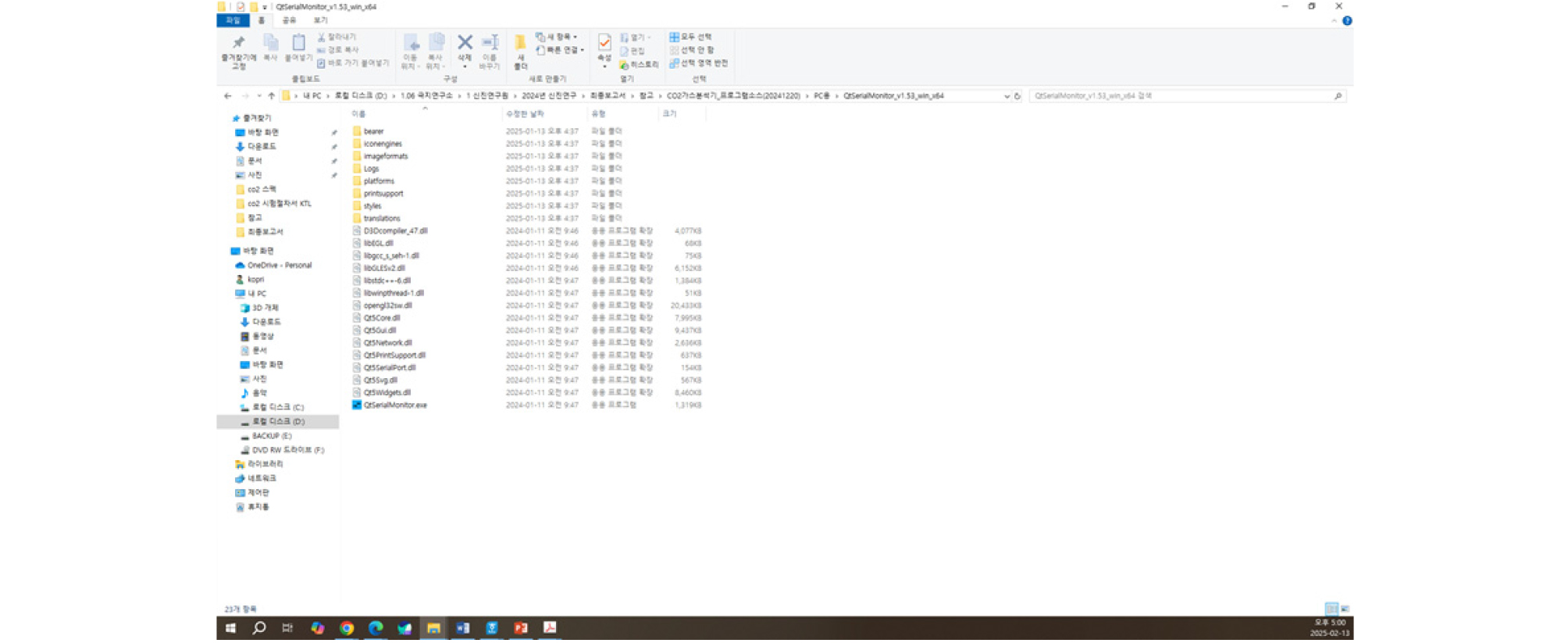Open the New Item (새 항목) dropdown

[x=557, y=37]
